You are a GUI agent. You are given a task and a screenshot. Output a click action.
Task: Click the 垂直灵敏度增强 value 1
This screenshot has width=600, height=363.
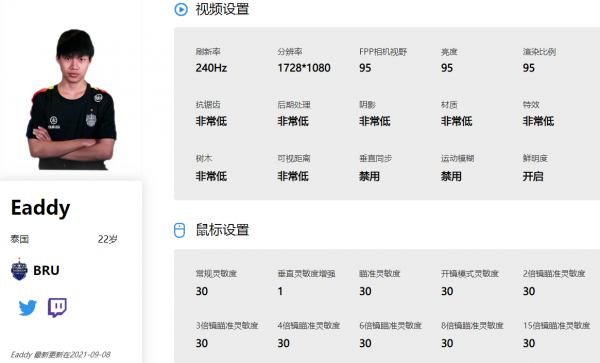click(280, 291)
